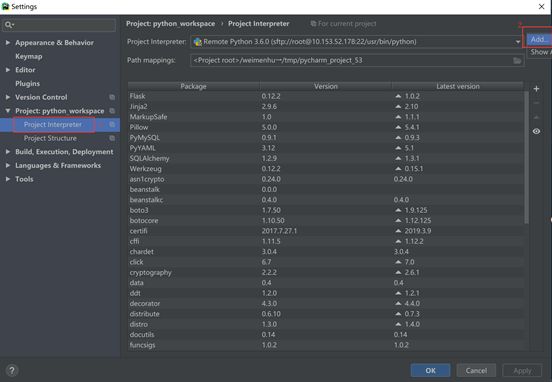Focus the settings search field

pyautogui.click(x=59, y=25)
